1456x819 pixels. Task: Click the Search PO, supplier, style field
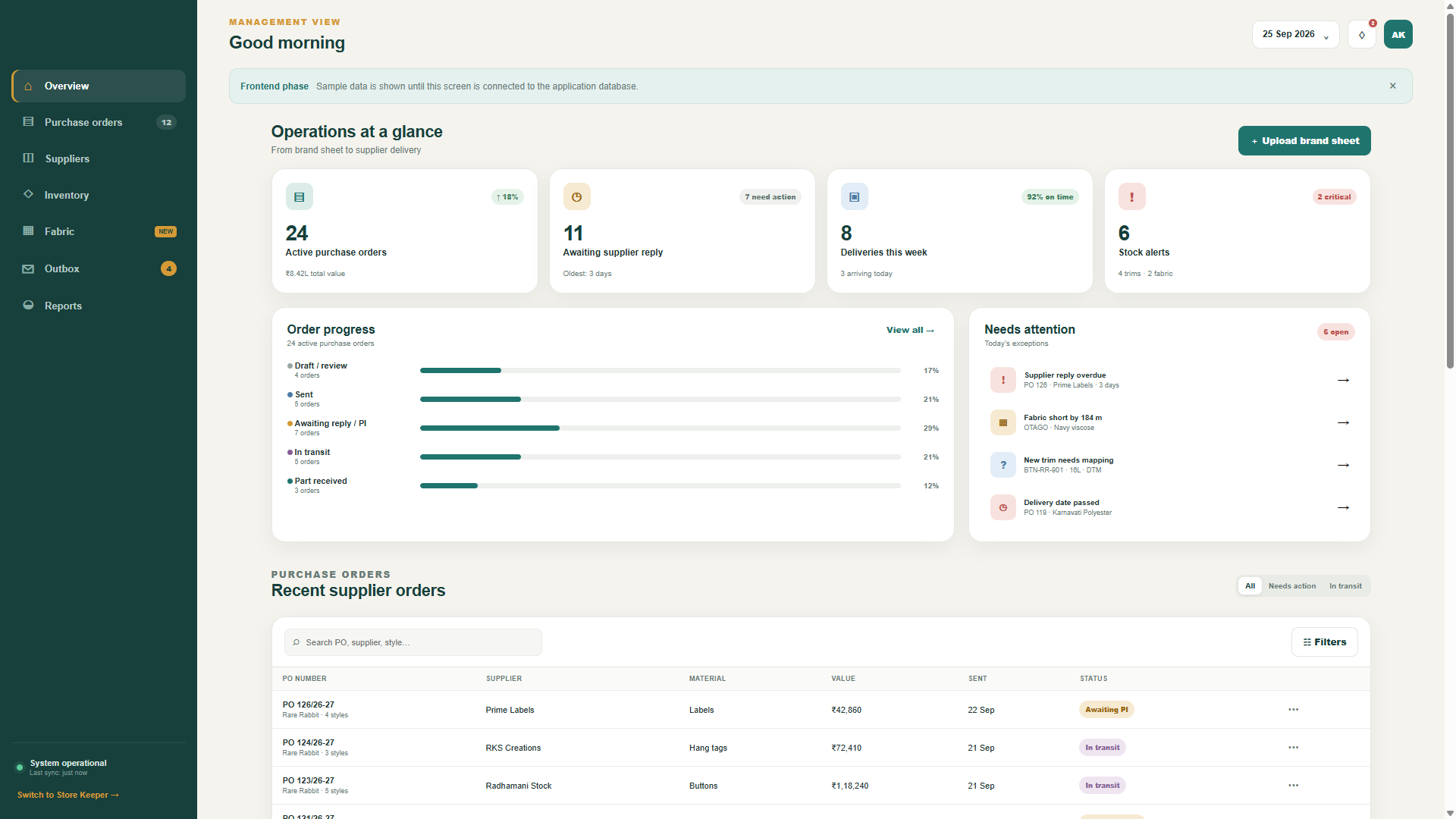click(413, 642)
